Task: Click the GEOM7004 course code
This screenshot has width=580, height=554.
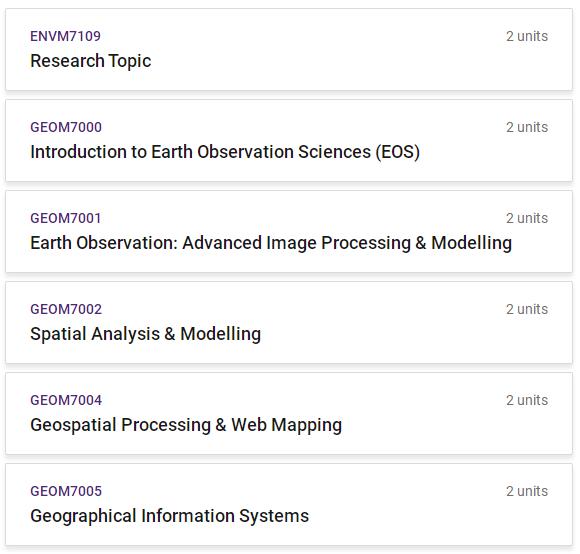Action: click(66, 400)
